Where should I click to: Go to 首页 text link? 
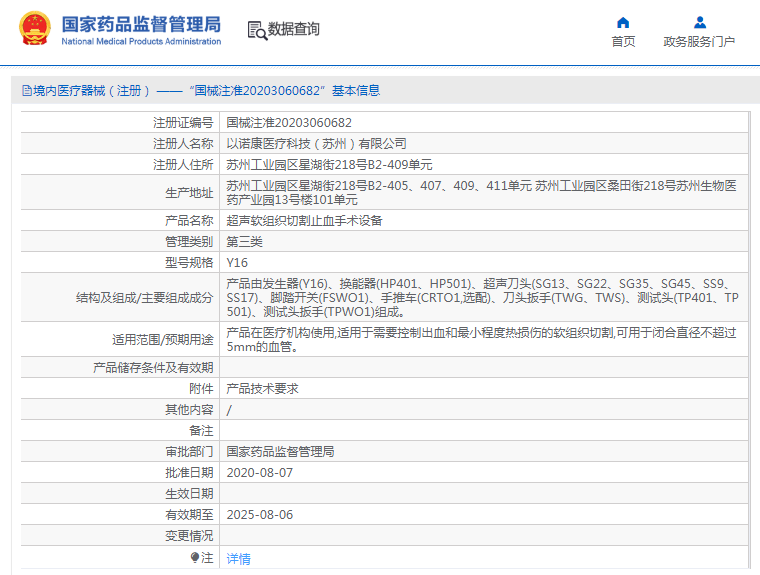coord(623,42)
